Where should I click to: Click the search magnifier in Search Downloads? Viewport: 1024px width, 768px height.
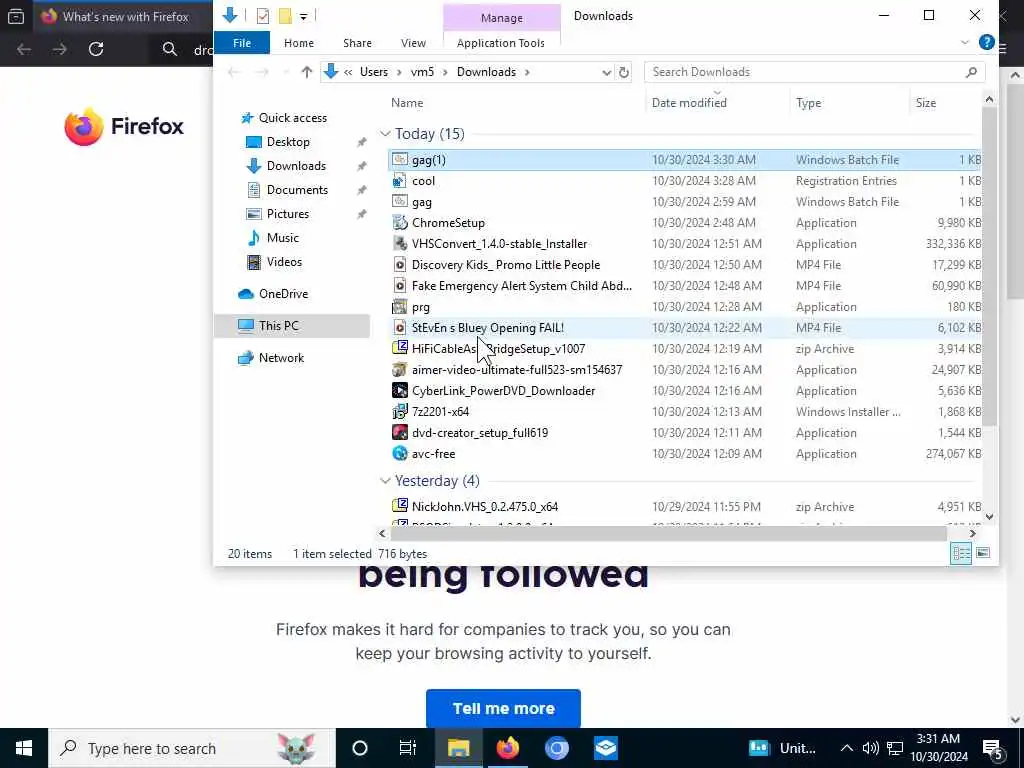pos(971,72)
